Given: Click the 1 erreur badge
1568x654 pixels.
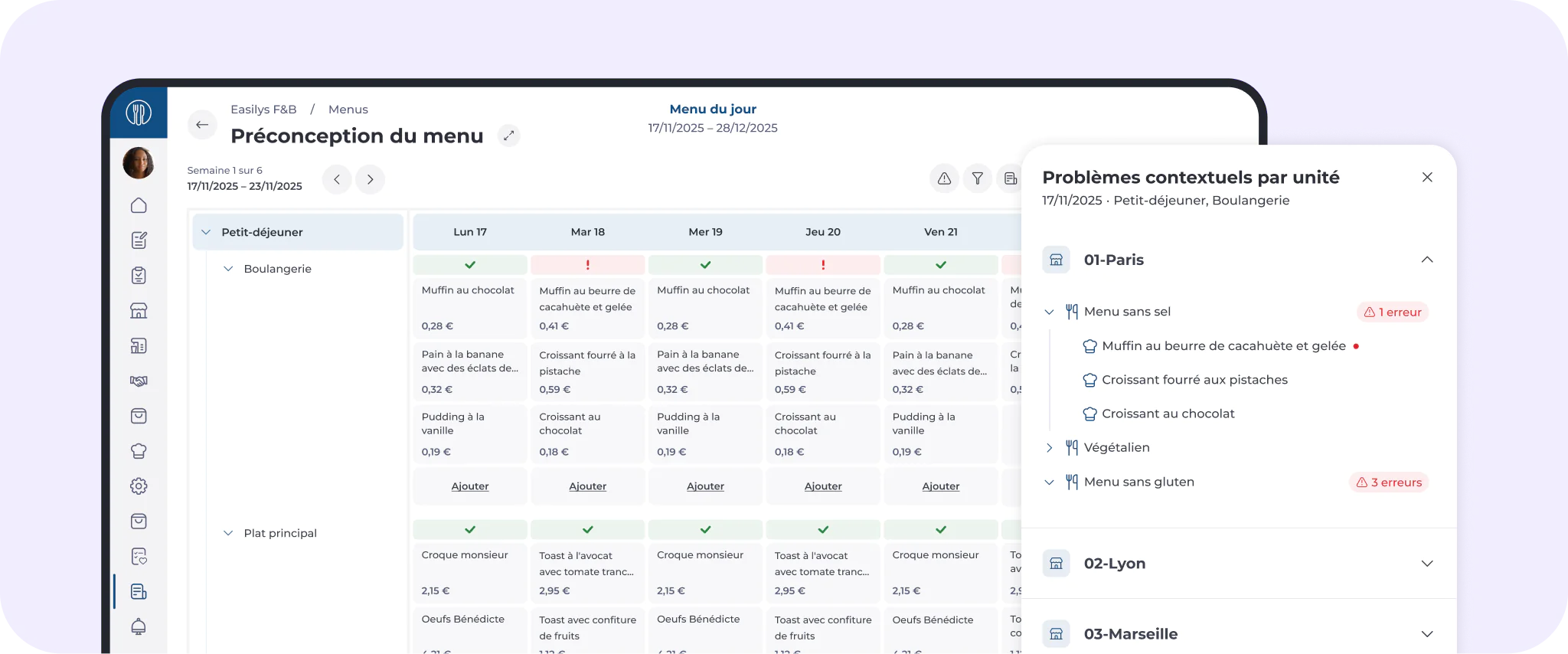Looking at the screenshot, I should 1393,312.
